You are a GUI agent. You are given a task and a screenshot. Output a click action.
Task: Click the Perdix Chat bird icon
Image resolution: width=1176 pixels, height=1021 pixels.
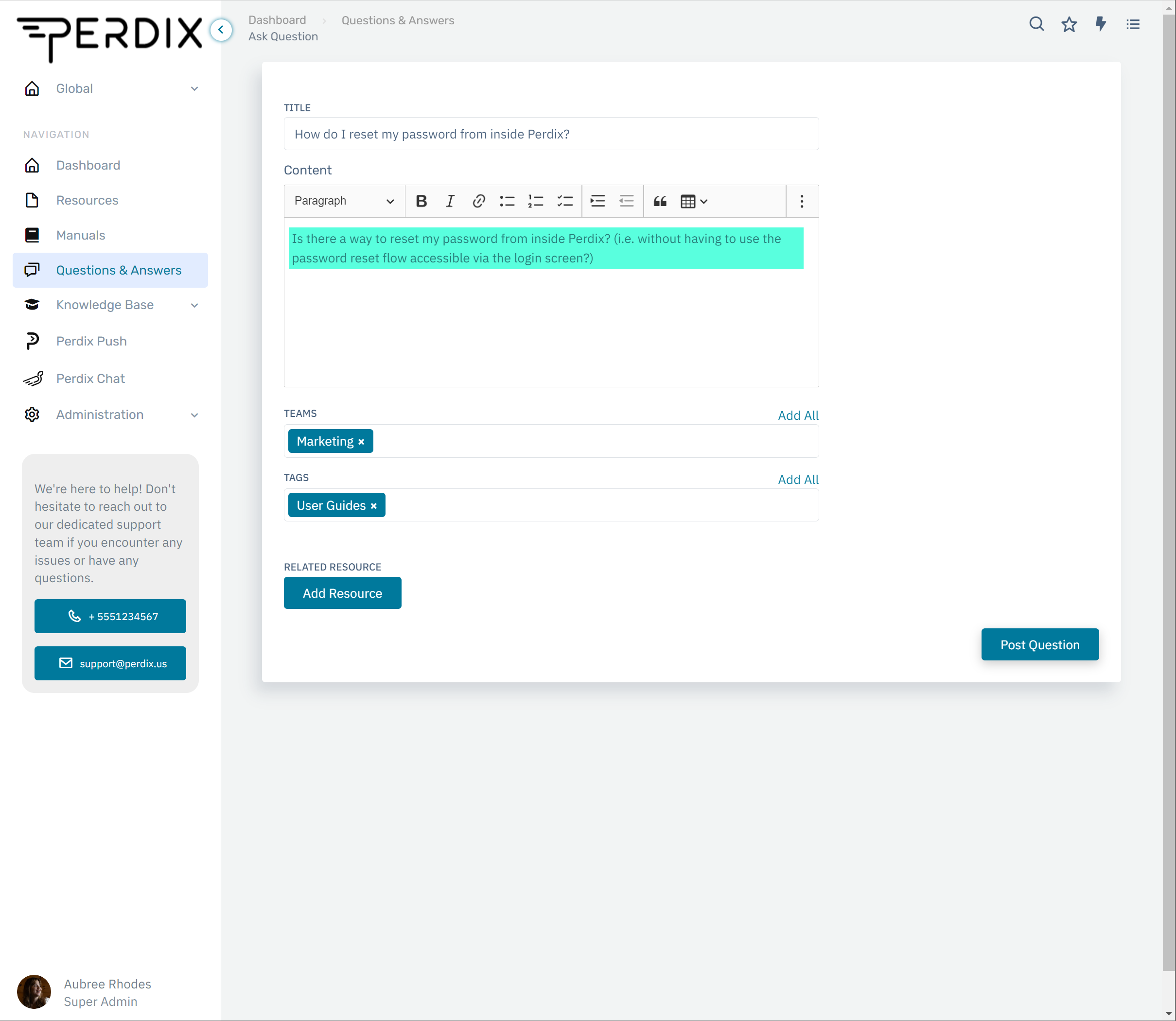33,379
